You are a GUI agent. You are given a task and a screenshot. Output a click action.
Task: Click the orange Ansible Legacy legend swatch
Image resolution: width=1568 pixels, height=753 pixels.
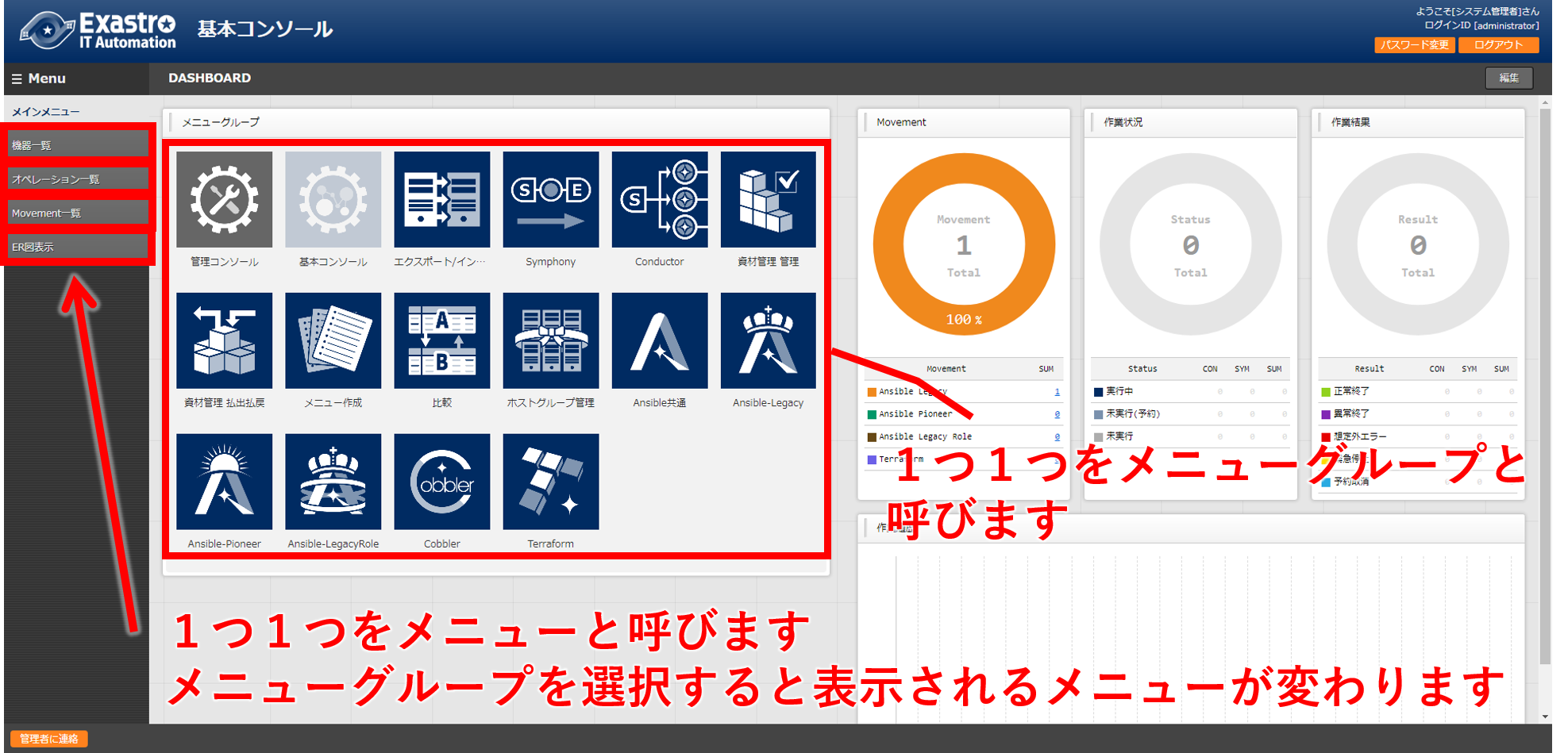point(872,391)
